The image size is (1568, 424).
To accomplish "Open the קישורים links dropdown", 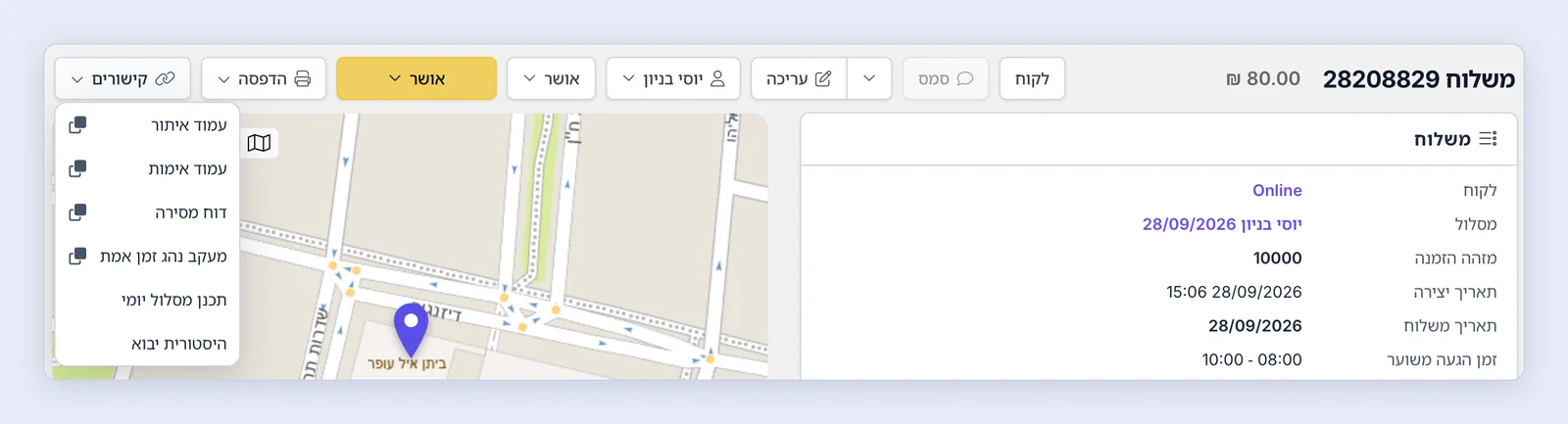I will [x=122, y=78].
